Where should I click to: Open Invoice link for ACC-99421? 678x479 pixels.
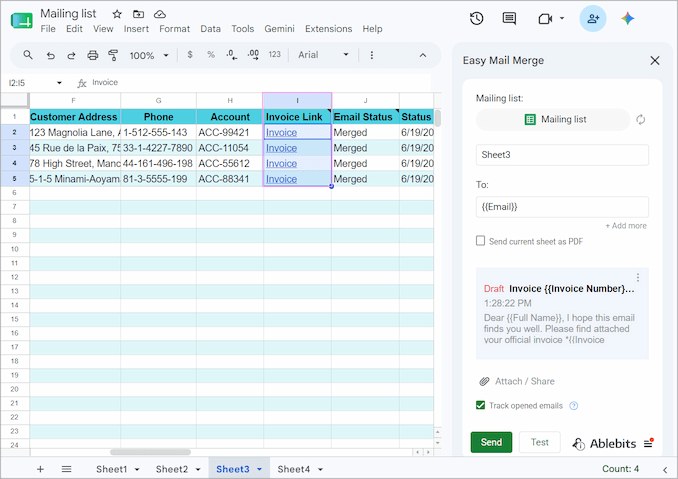pyautogui.click(x=281, y=133)
